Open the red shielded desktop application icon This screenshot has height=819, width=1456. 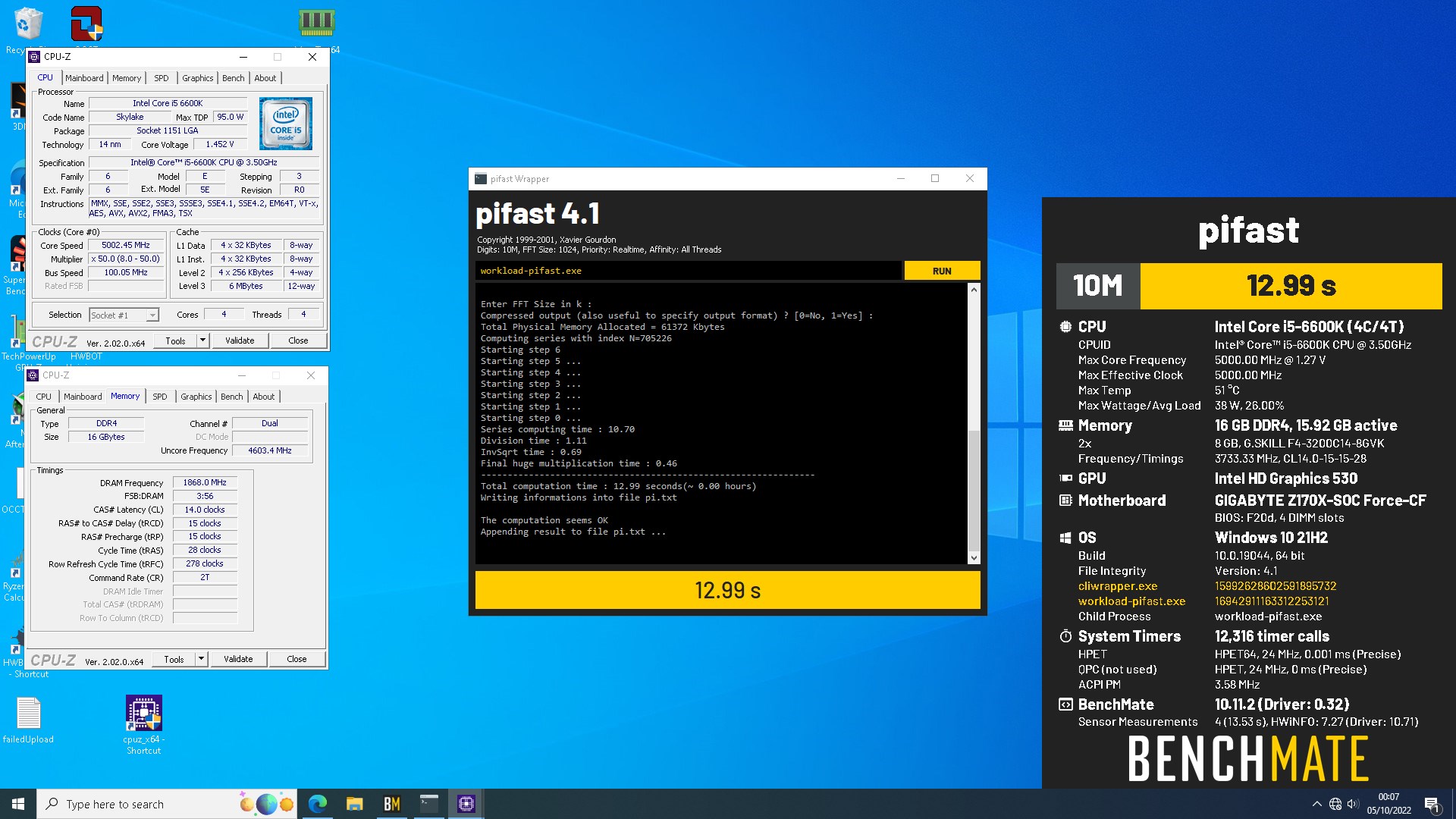pos(86,24)
